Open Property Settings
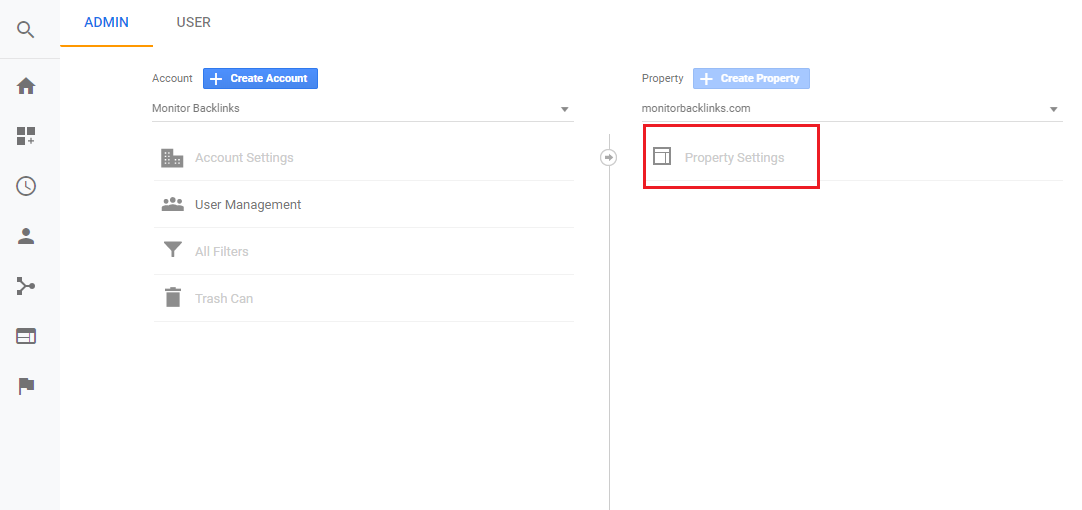1082x510 pixels. coord(733,158)
